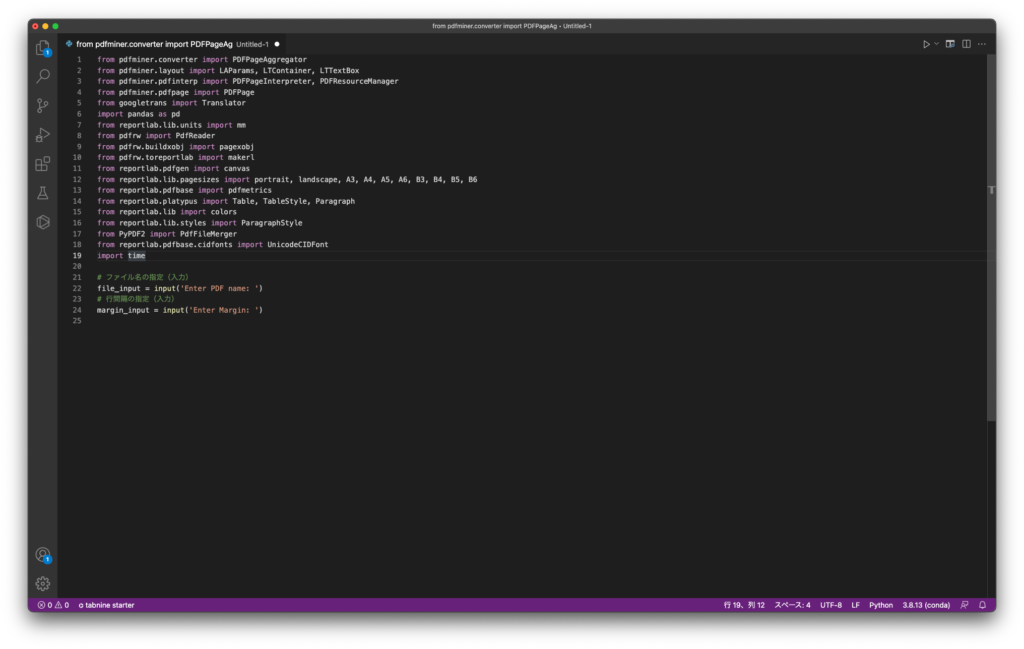The width and height of the screenshot is (1024, 649).
Task: Click the unsaved dot on Untitled-1 tab
Action: coord(277,44)
